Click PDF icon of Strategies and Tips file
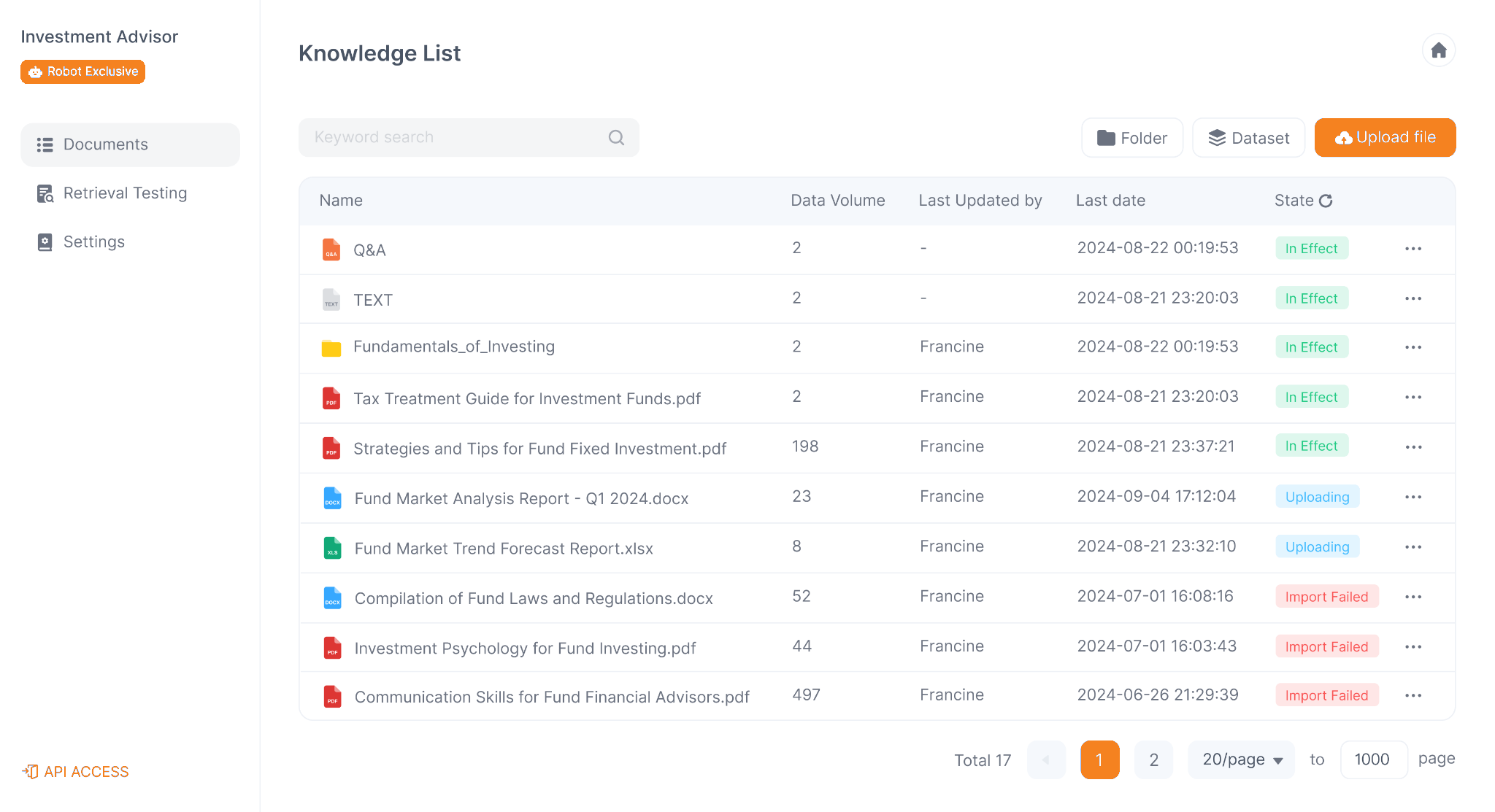 point(331,448)
